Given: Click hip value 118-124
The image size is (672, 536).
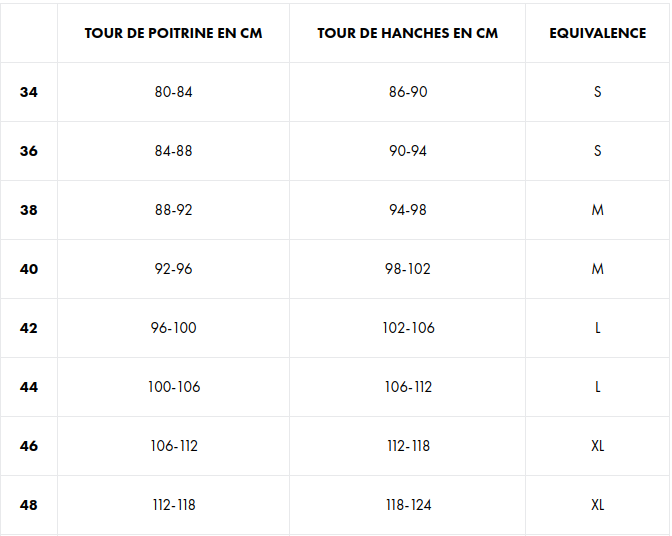Looking at the screenshot, I should [408, 505].
